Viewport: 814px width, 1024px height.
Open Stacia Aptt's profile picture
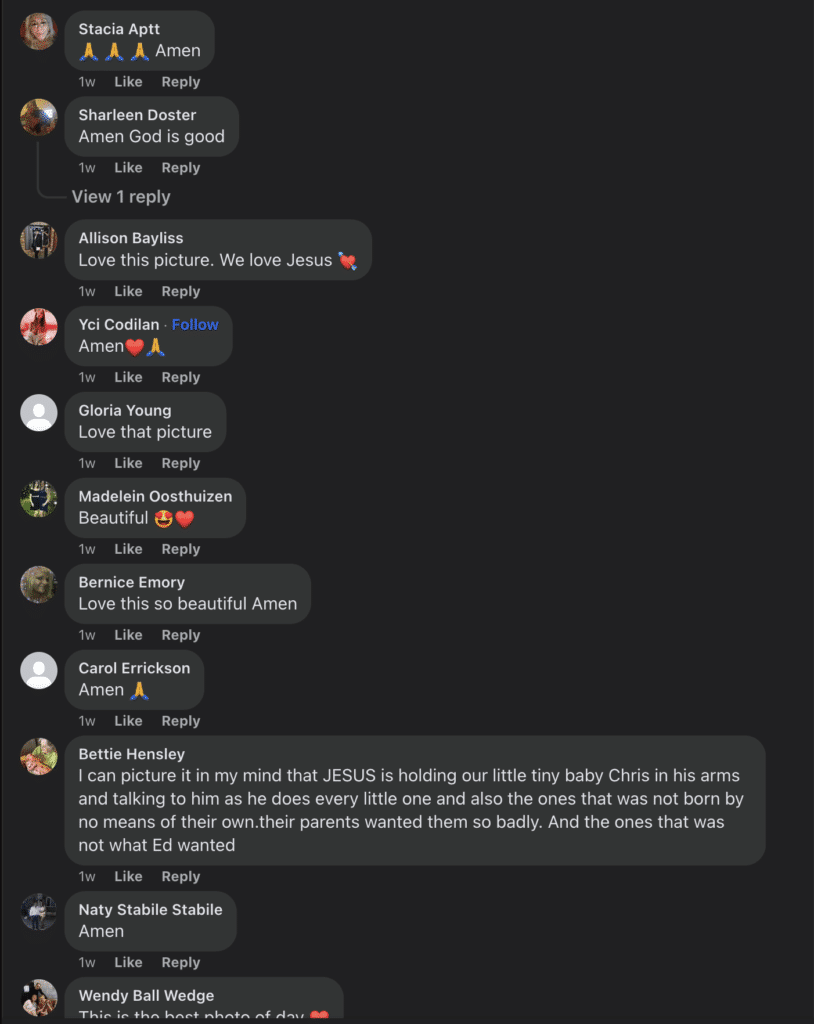click(x=39, y=31)
